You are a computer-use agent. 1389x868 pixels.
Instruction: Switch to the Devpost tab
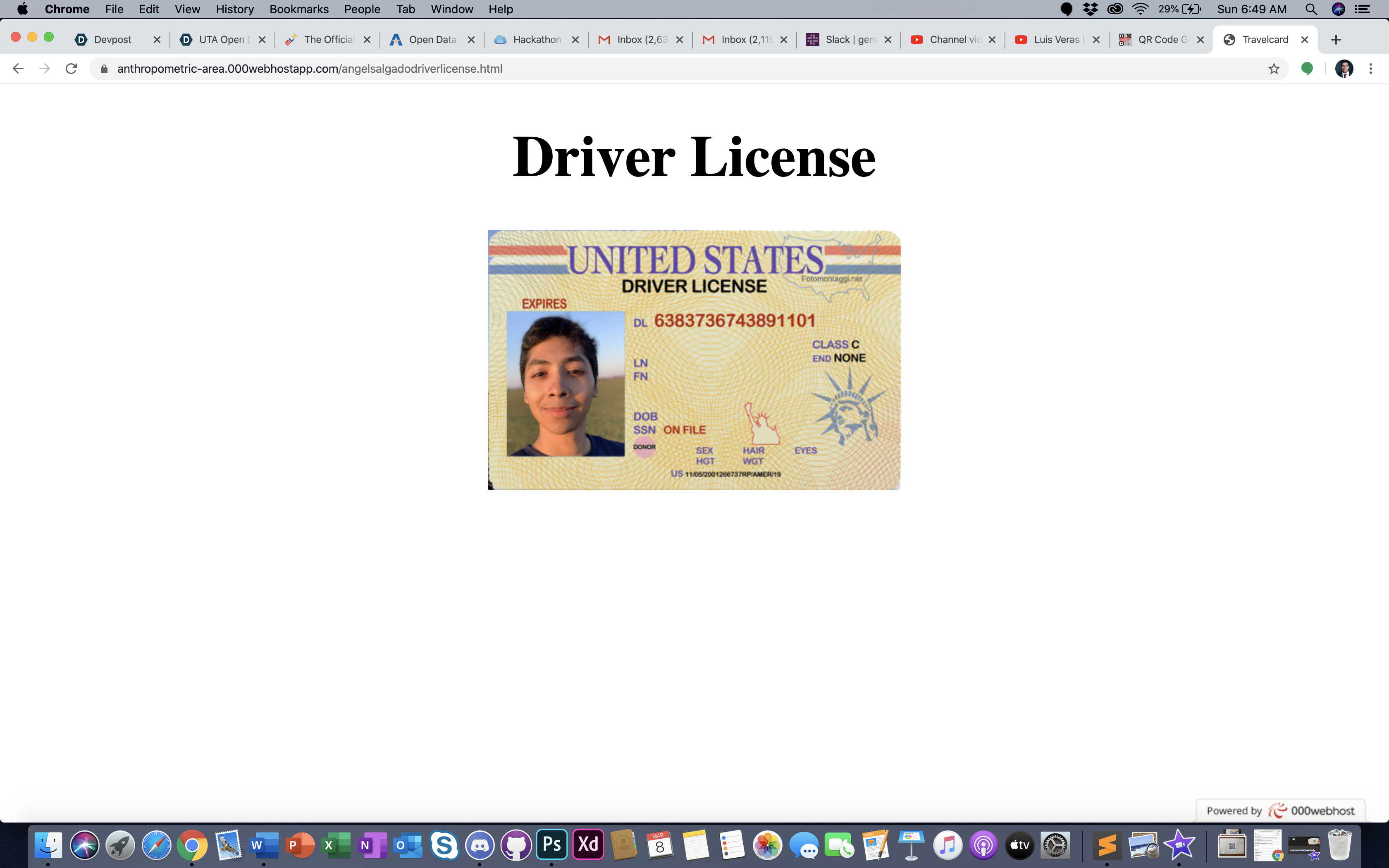(112, 40)
